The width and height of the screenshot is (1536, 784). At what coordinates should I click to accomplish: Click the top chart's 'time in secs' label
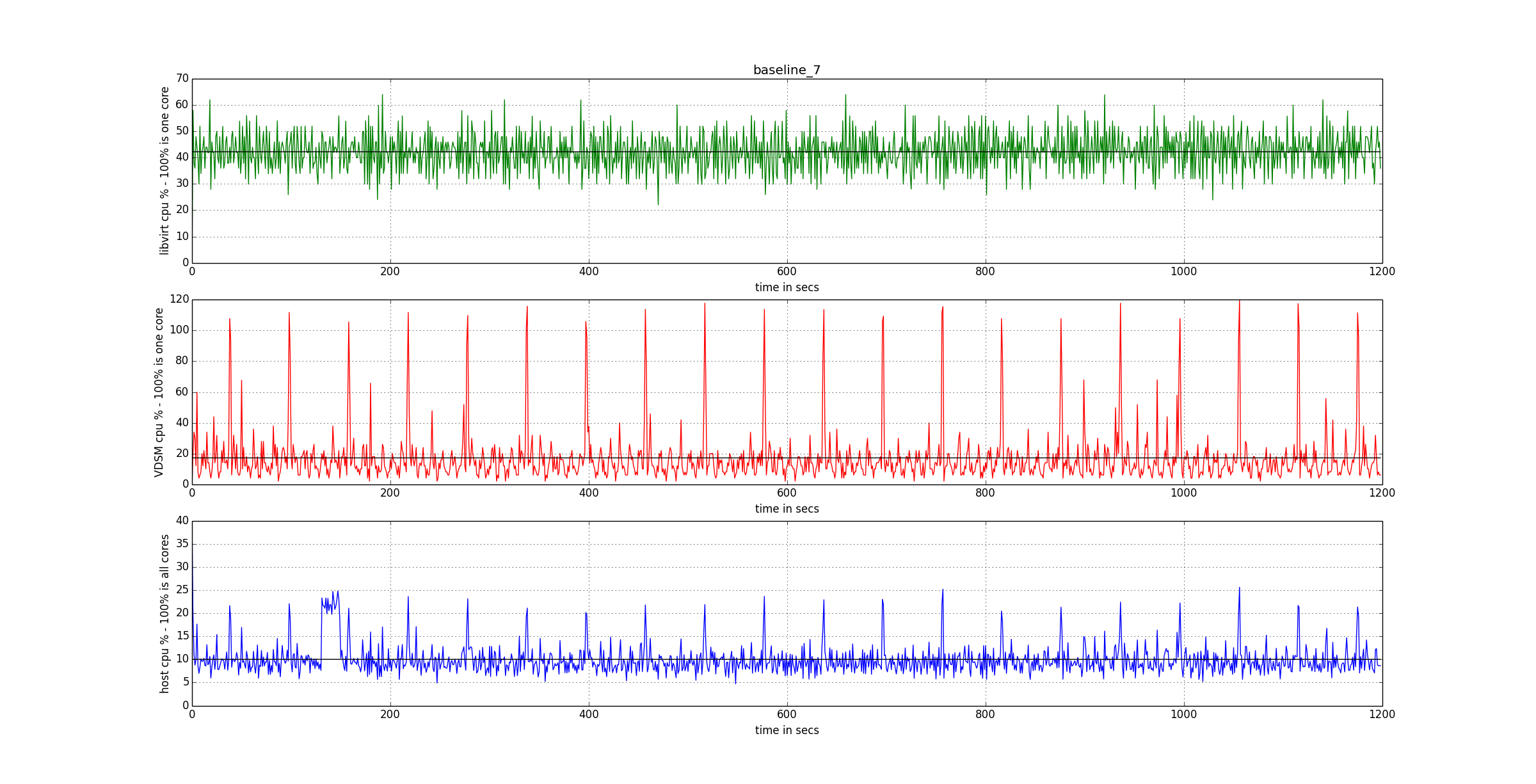click(787, 287)
